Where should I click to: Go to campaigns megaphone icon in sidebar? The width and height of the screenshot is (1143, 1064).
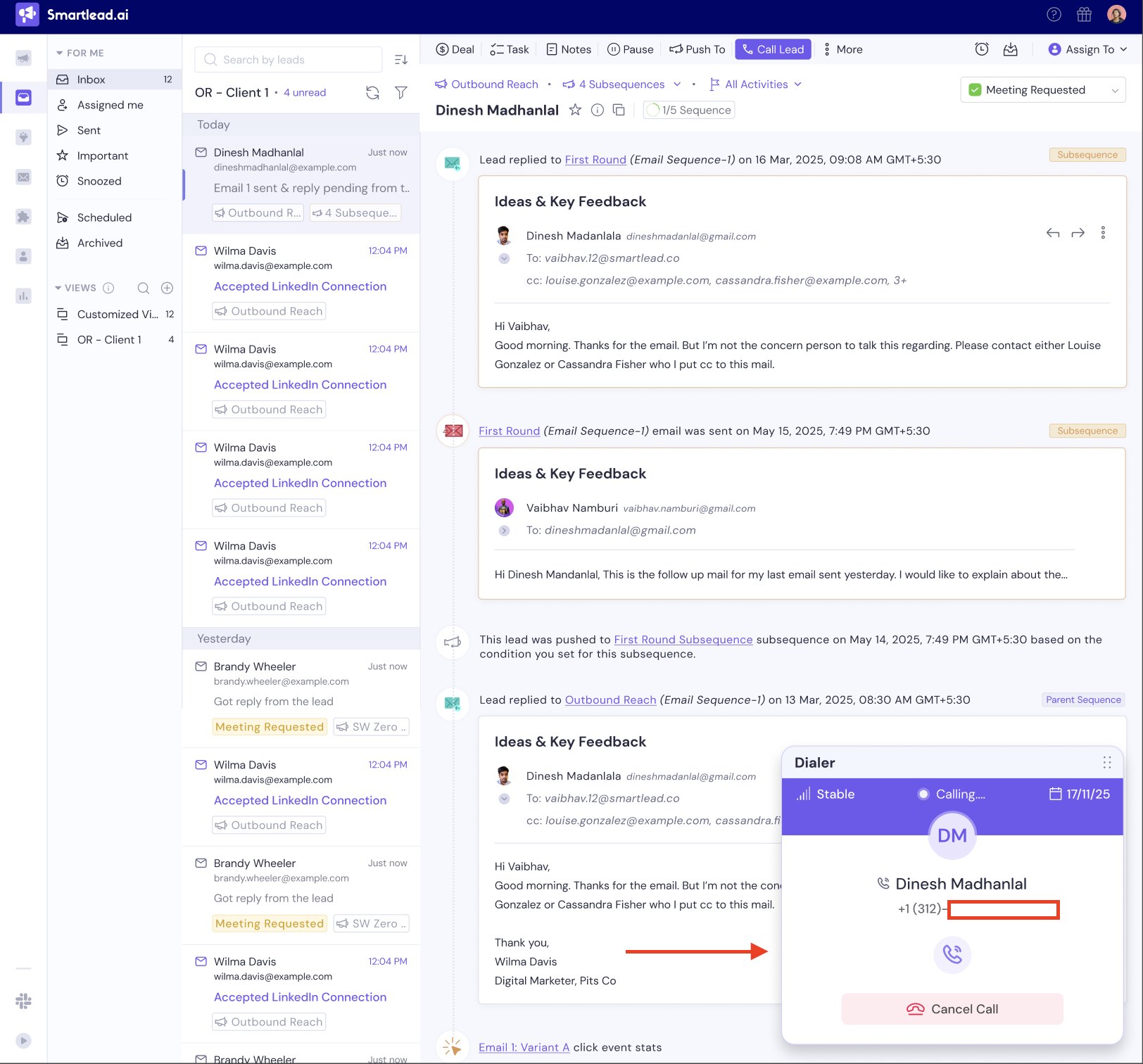point(23,58)
